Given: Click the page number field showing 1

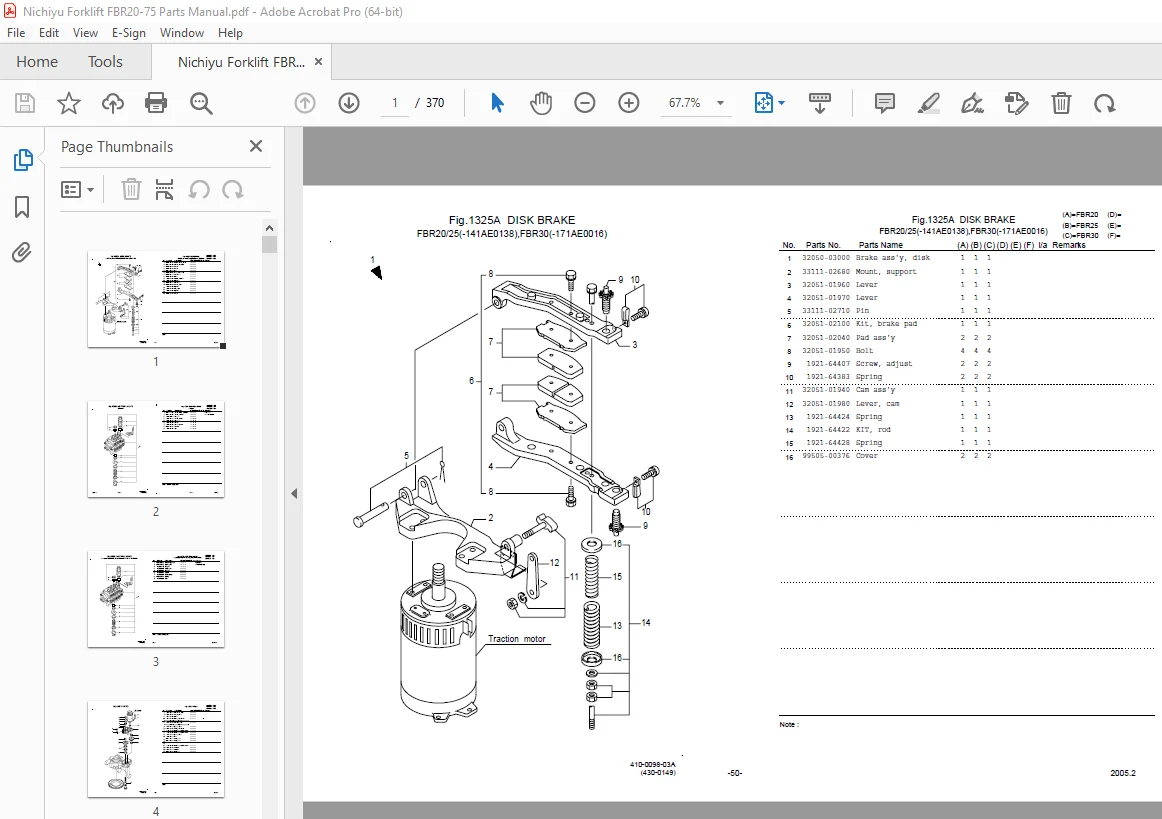Looking at the screenshot, I should point(394,103).
